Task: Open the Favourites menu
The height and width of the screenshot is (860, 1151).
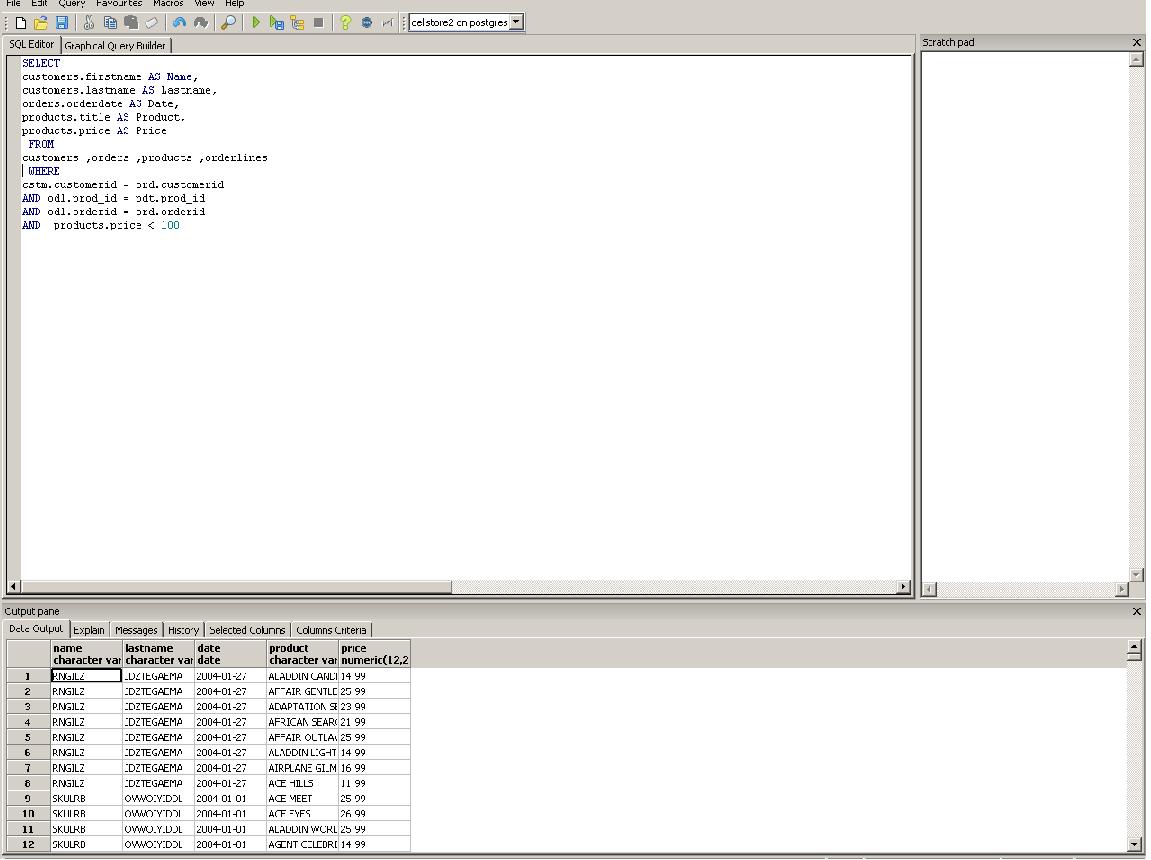Action: click(x=119, y=4)
